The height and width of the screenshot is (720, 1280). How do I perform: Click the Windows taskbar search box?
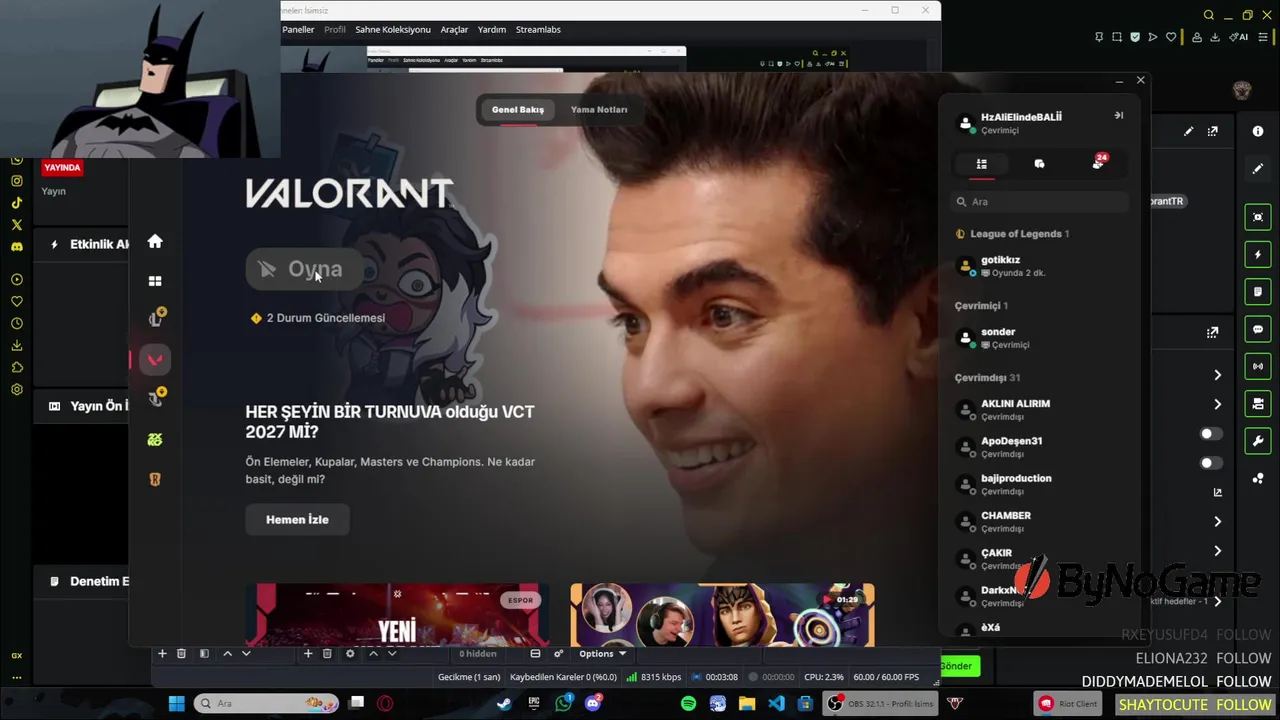pyautogui.click(x=266, y=704)
